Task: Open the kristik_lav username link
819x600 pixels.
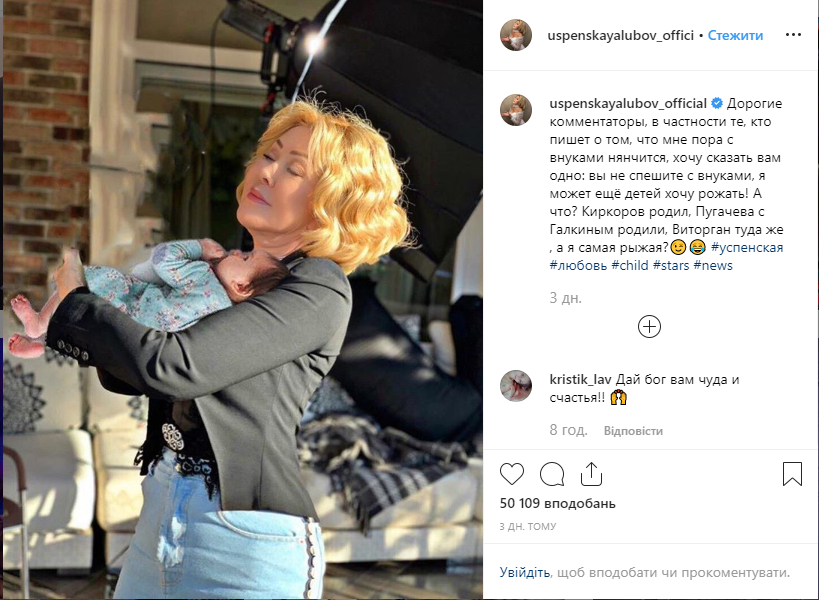Action: 580,380
